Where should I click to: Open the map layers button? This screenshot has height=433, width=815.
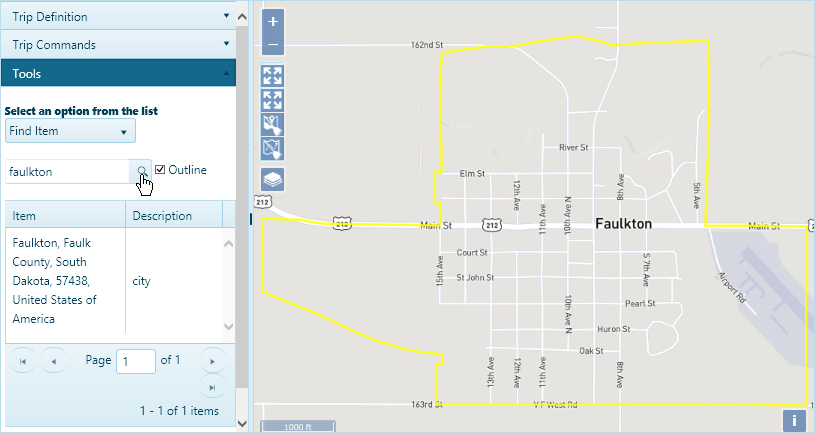[273, 180]
